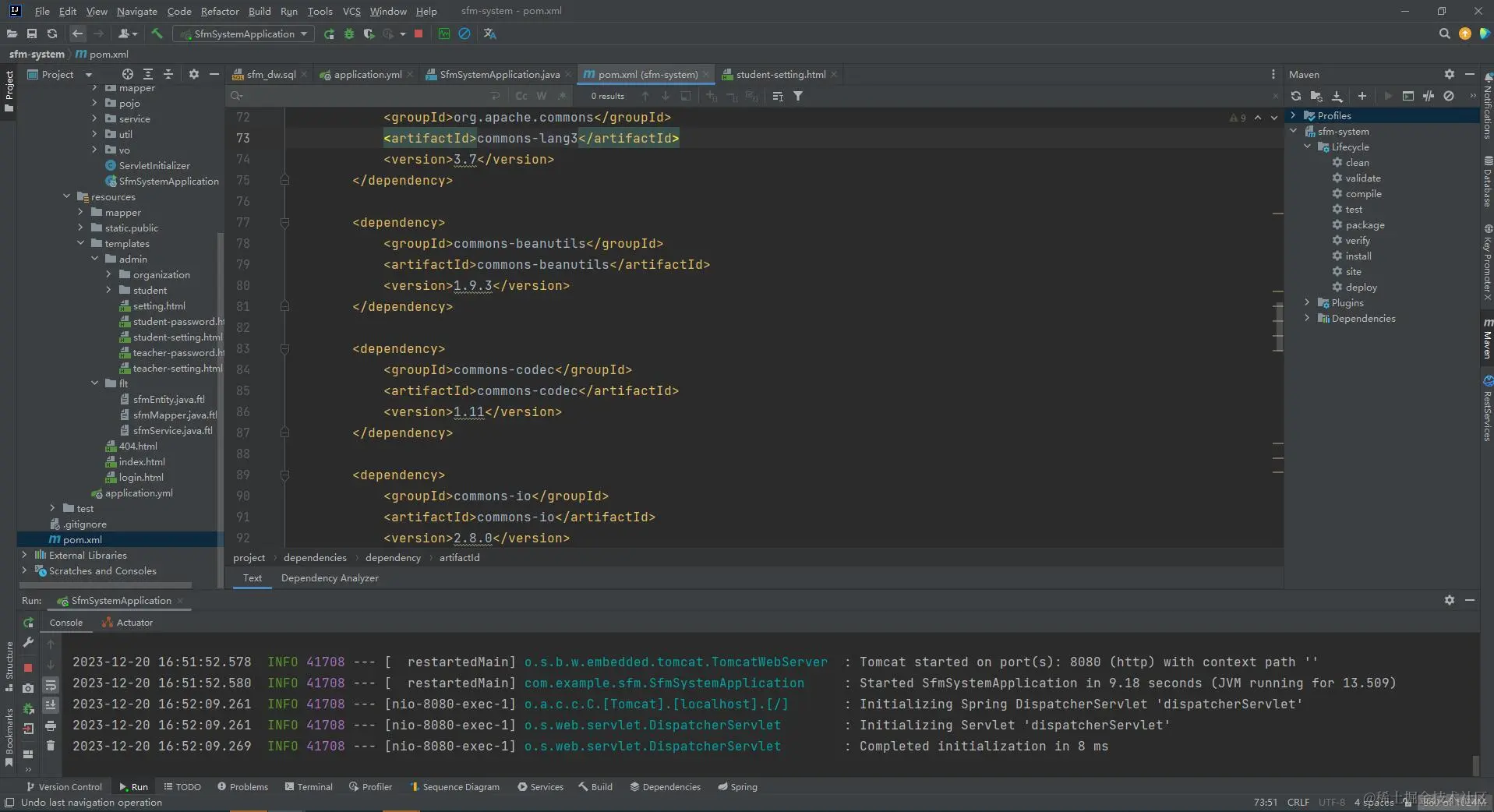Expand the Dependencies node in Maven
Viewport: 1494px width, 812px height.
click(1308, 318)
